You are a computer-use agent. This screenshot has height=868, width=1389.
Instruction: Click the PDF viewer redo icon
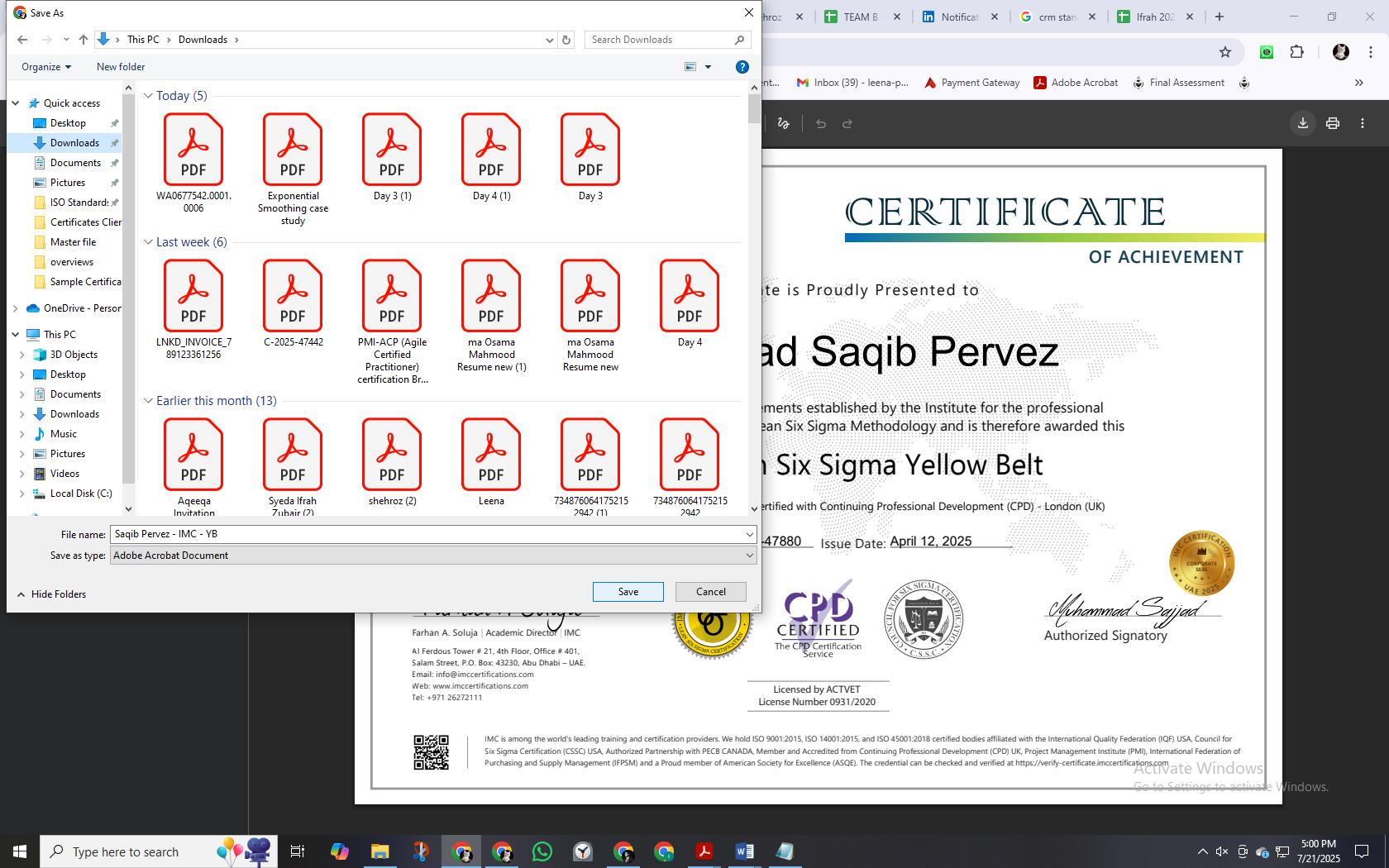847,124
